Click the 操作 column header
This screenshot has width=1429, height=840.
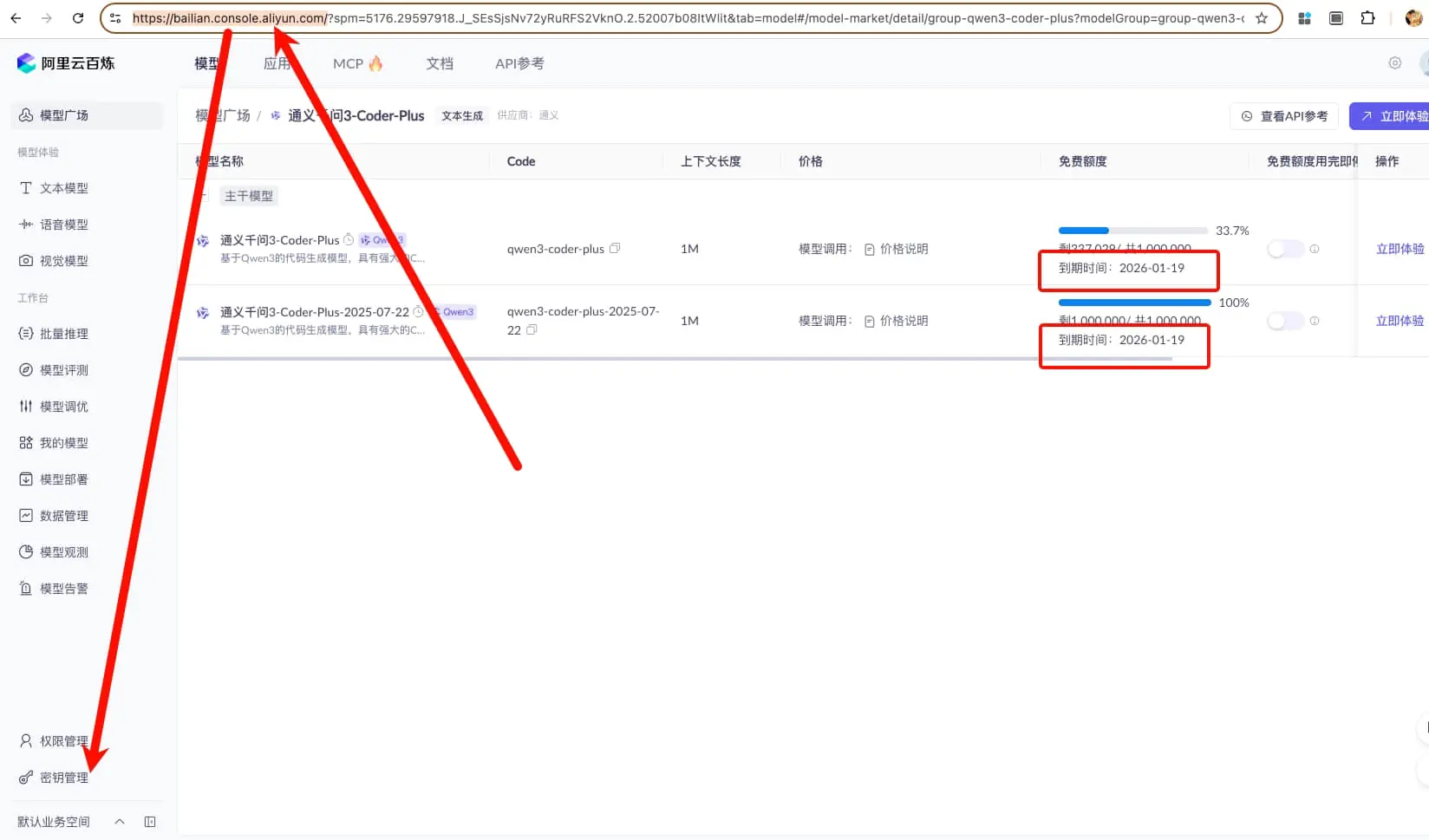click(1387, 161)
